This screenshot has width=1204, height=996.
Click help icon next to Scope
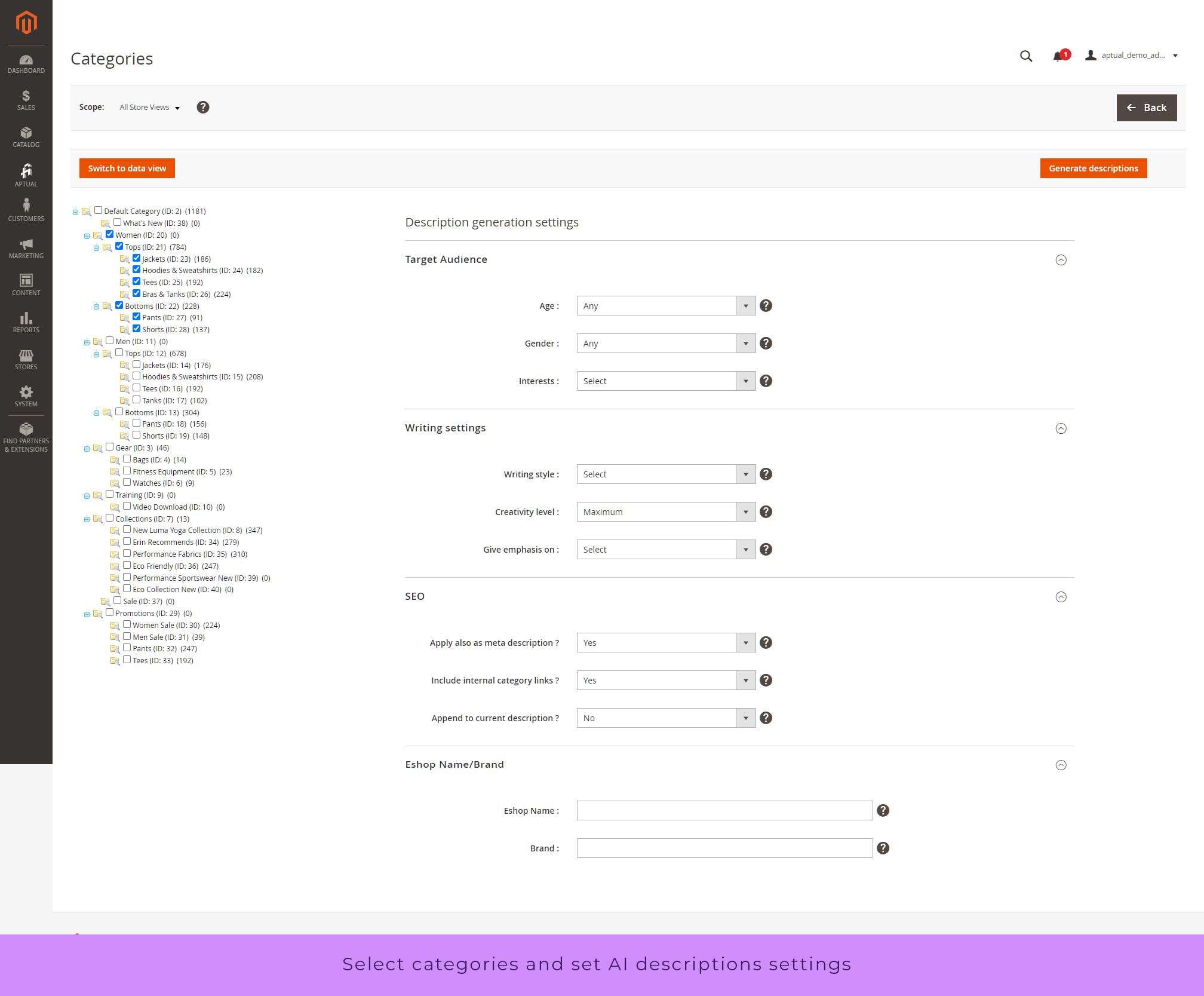tap(203, 107)
